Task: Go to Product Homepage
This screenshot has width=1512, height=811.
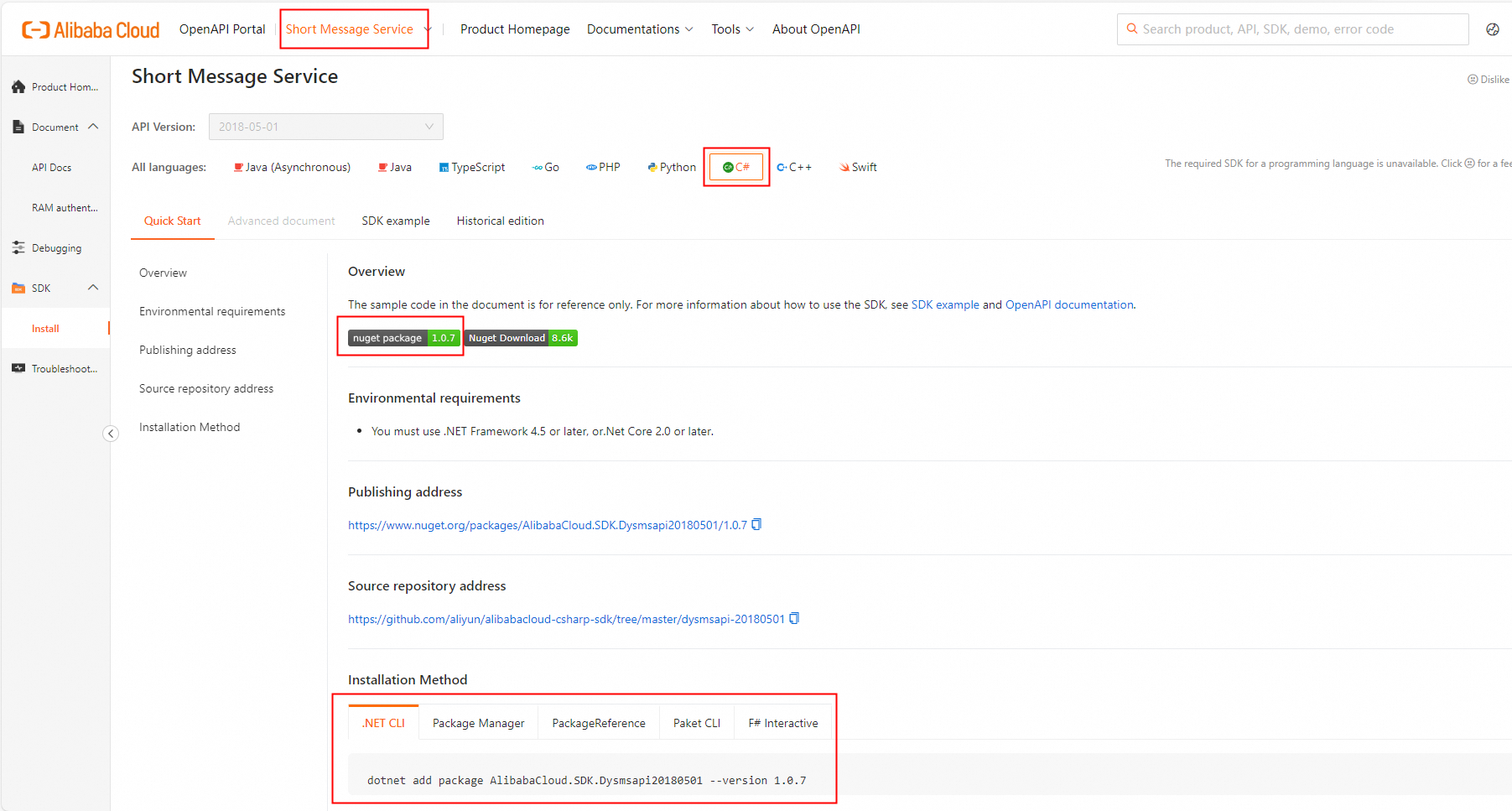Action: [515, 29]
